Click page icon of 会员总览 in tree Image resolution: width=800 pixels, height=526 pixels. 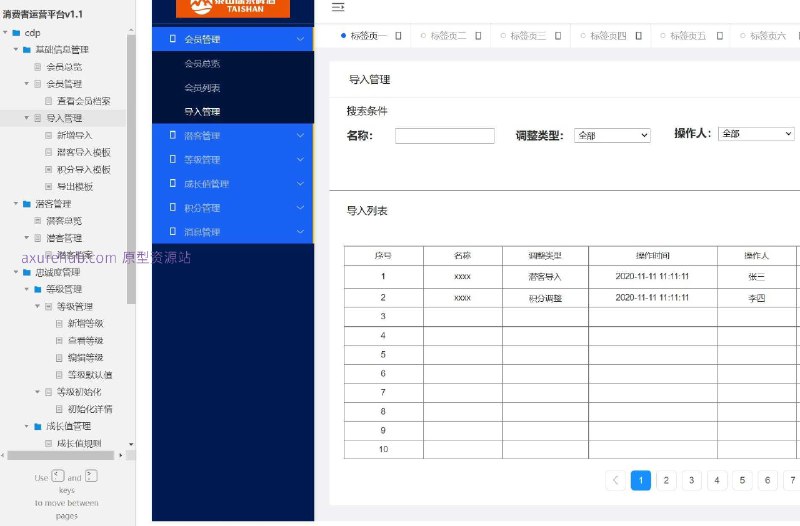coord(38,67)
